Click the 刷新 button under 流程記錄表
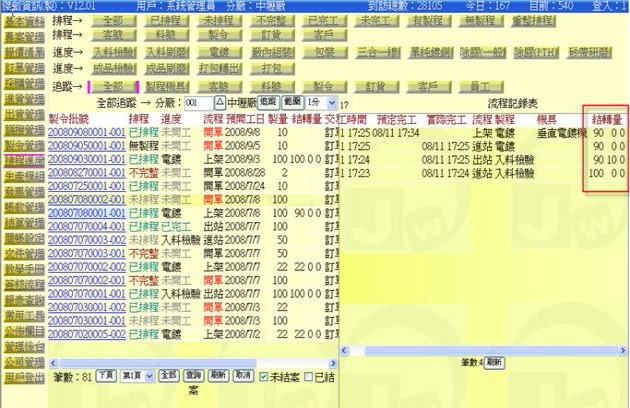630x408 pixels. point(494,361)
